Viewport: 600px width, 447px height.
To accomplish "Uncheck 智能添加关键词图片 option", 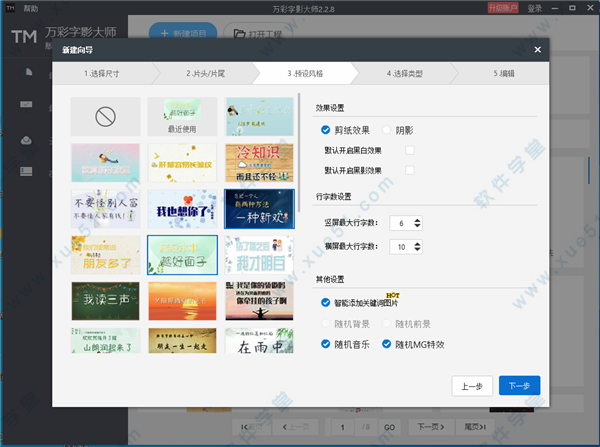I will (x=326, y=302).
